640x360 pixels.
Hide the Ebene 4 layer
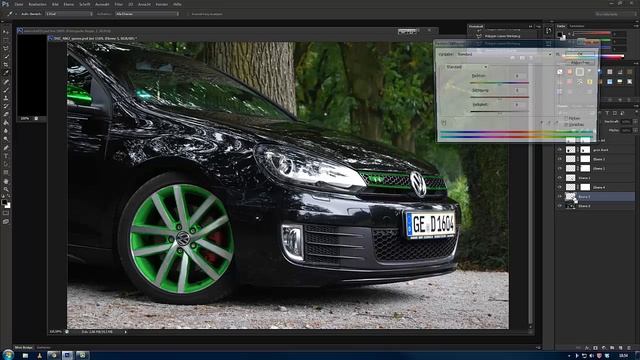click(x=560, y=187)
